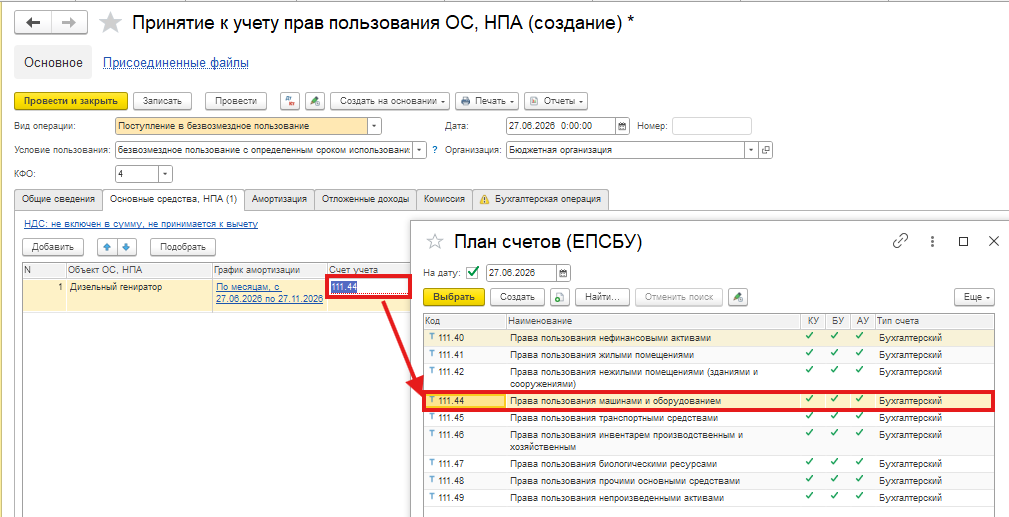This screenshot has width=1009, height=517.
Task: Select account row 111.40
Action: click(x=706, y=337)
